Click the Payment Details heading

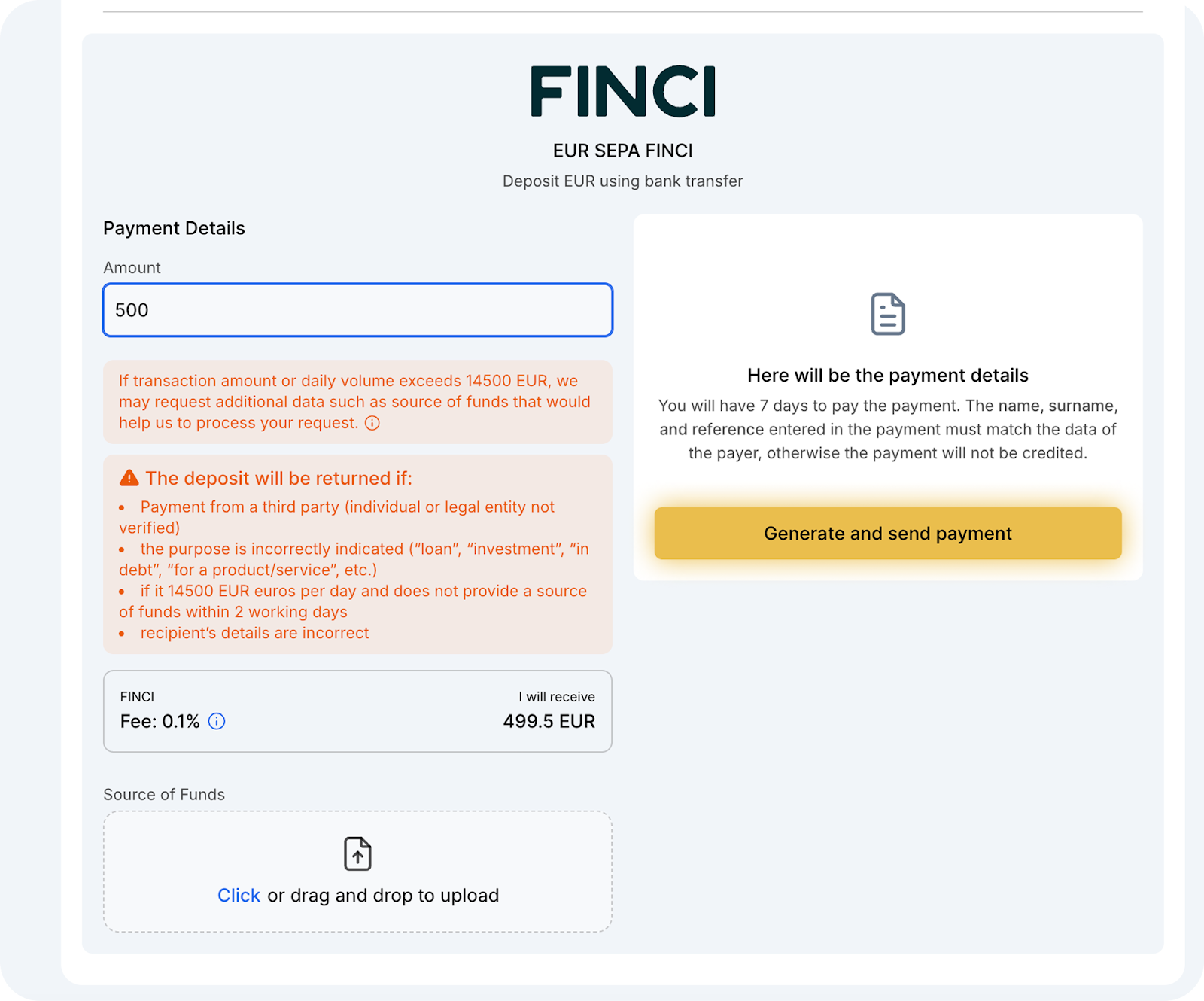pos(174,228)
